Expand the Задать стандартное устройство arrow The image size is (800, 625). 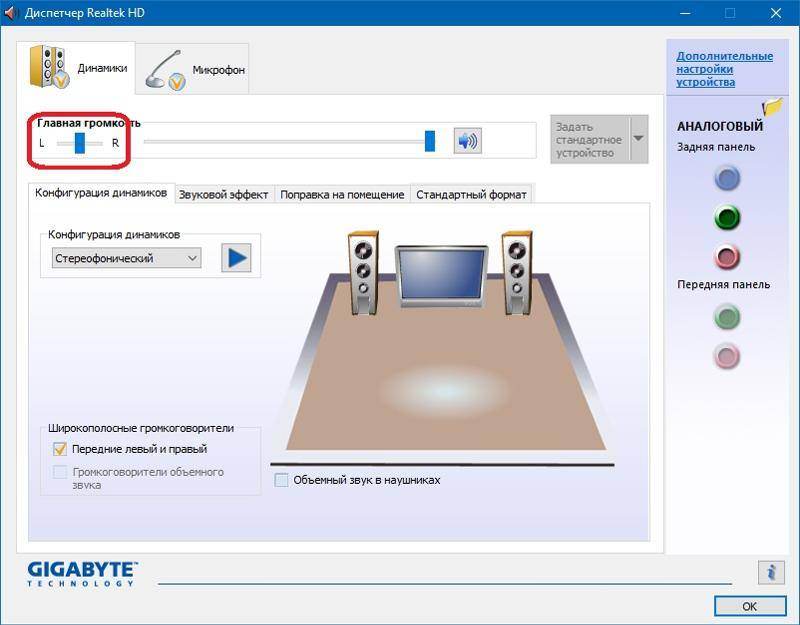pyautogui.click(x=639, y=139)
